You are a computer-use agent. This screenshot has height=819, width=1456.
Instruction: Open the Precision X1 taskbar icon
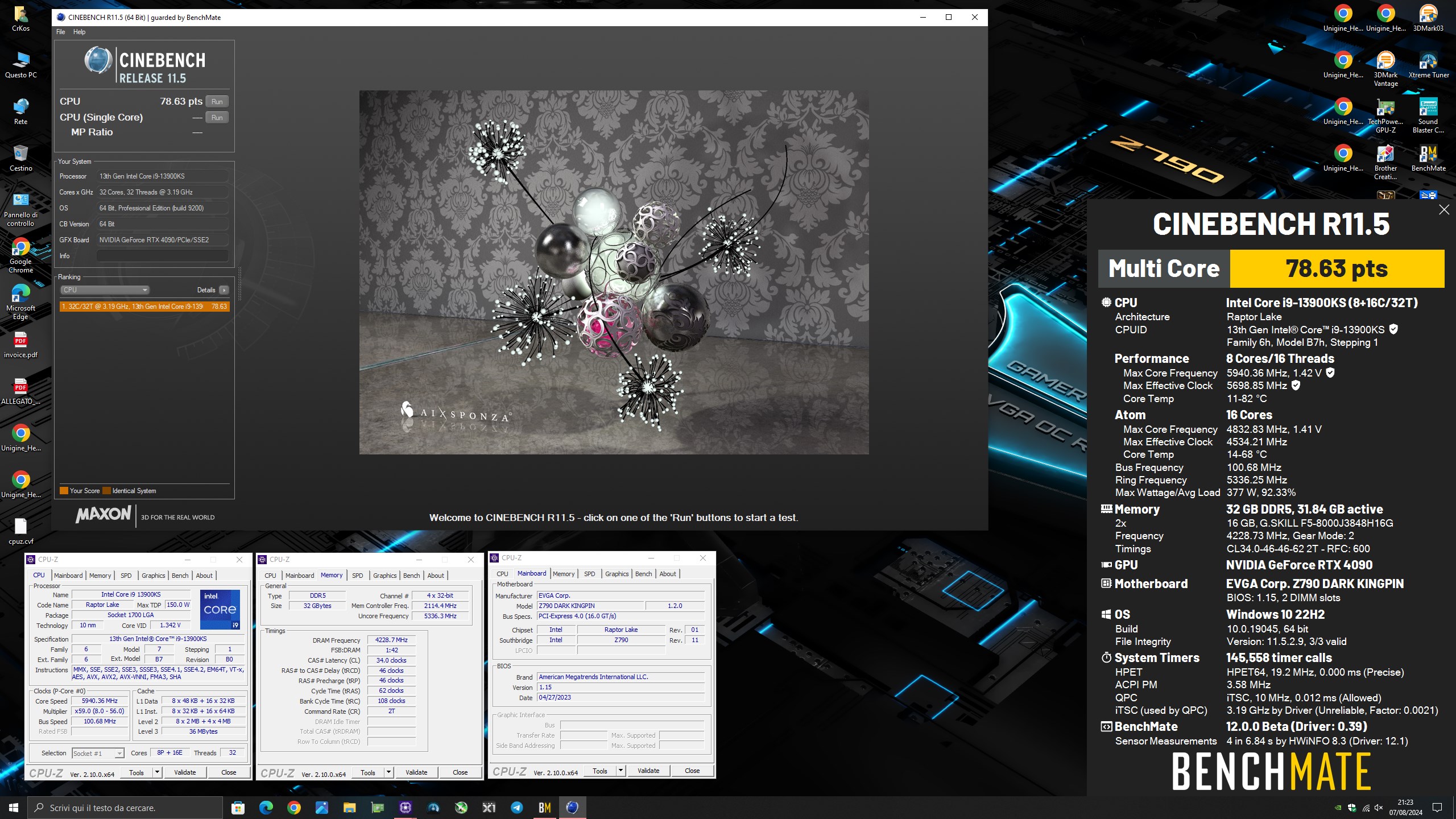(489, 808)
